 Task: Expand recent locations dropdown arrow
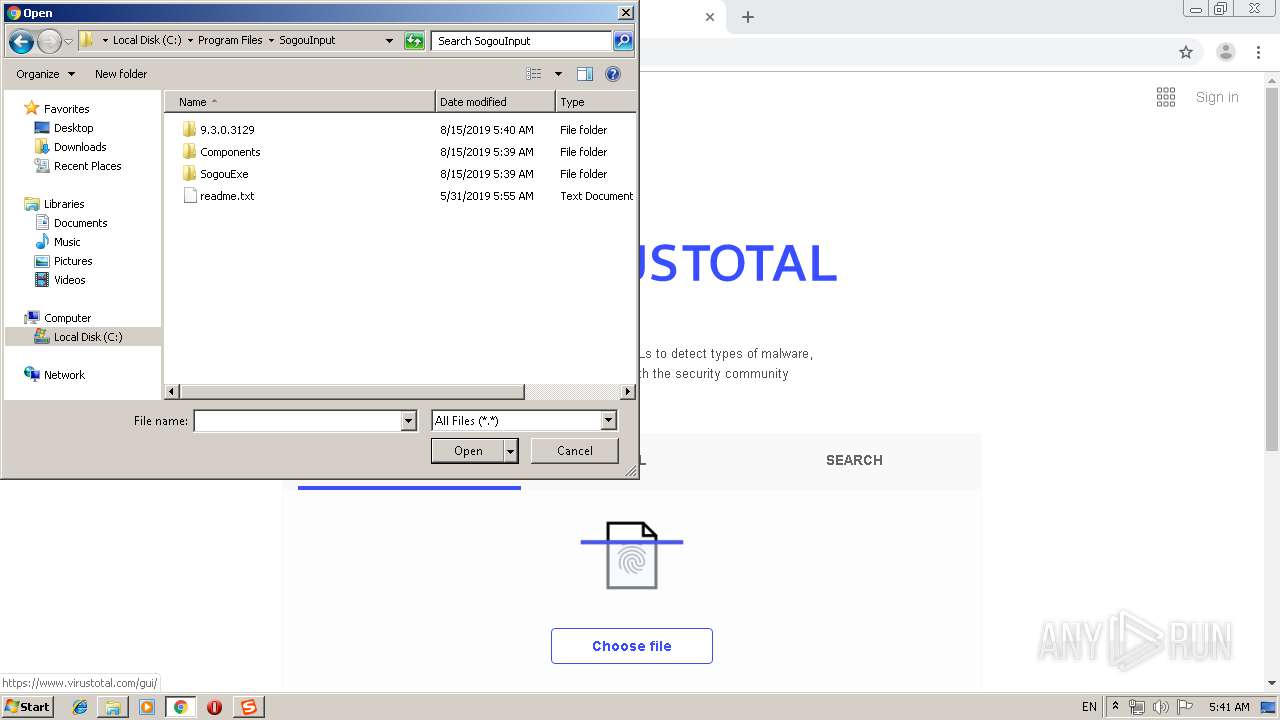pos(68,41)
